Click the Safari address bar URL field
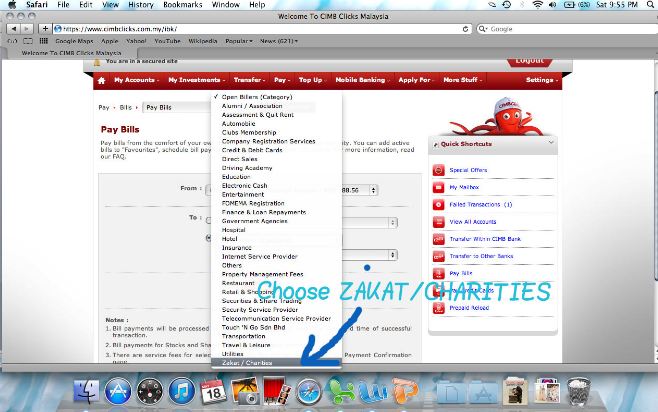The image size is (658, 412). tap(262, 29)
